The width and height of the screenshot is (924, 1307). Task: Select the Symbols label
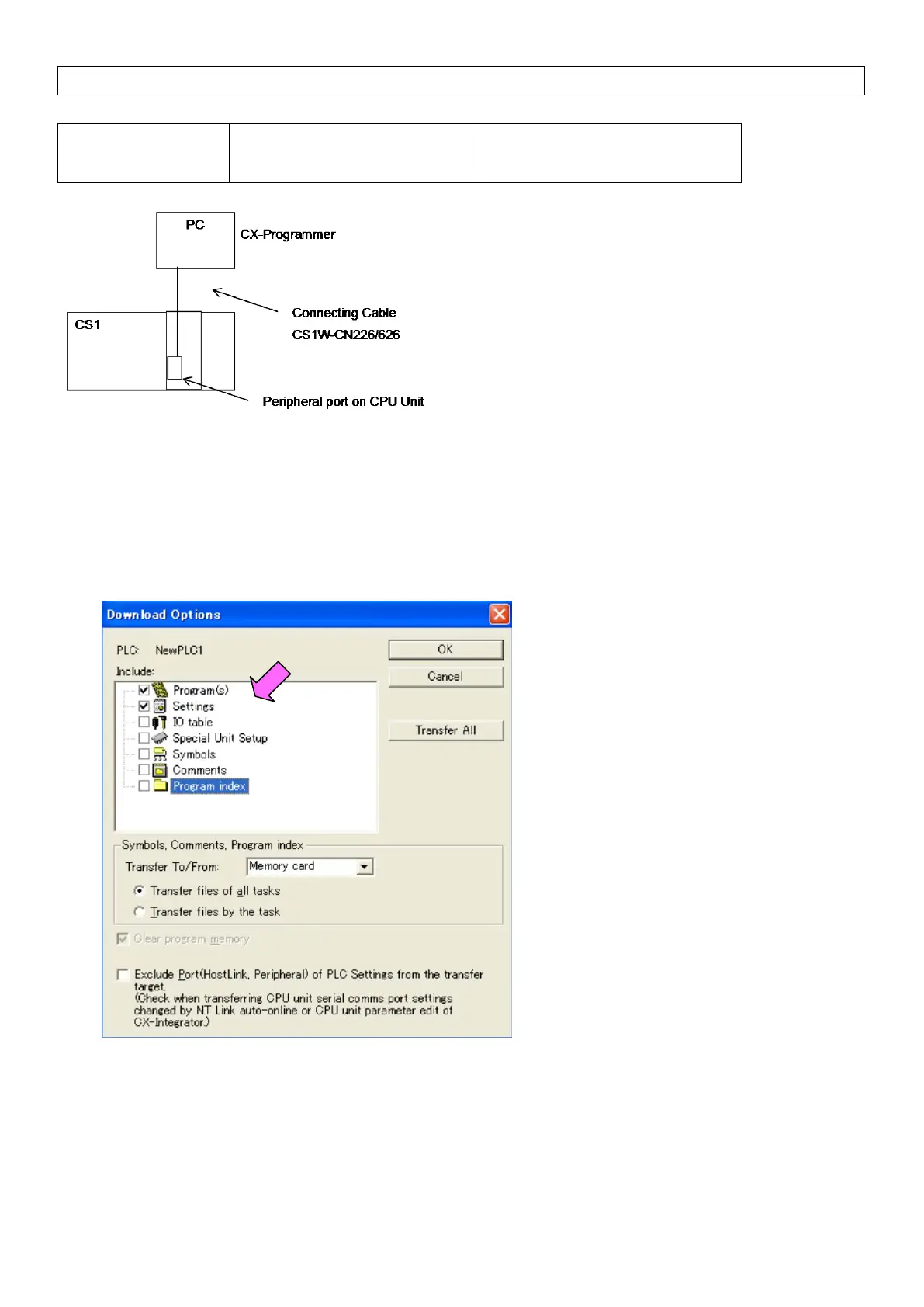(x=194, y=754)
